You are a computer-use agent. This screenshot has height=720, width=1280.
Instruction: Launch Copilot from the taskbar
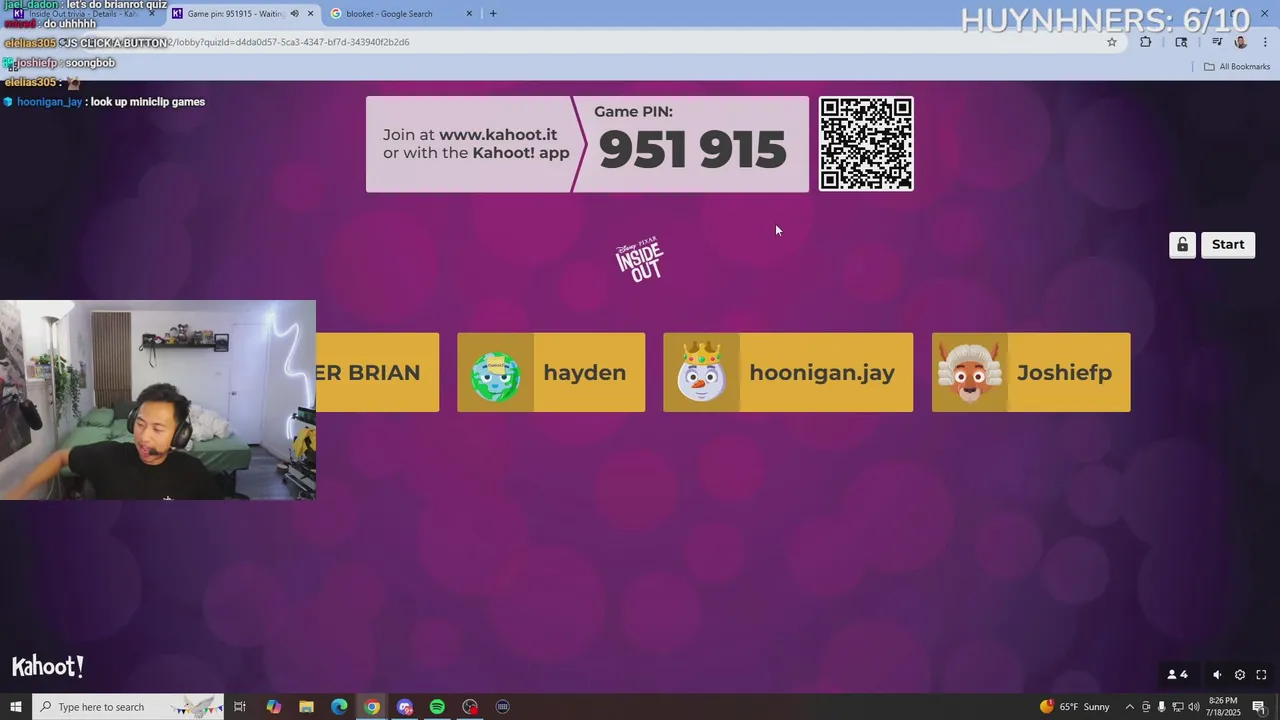[x=273, y=707]
